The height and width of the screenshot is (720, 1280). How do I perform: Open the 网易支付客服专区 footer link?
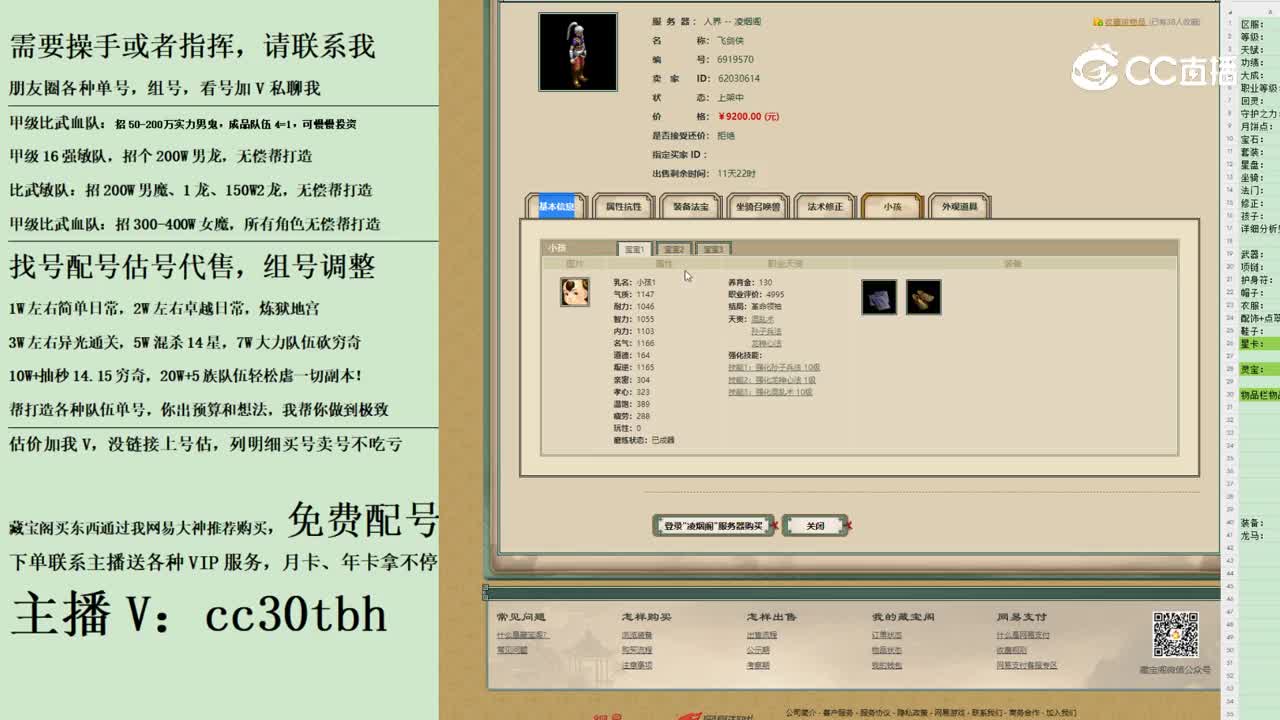point(1027,665)
